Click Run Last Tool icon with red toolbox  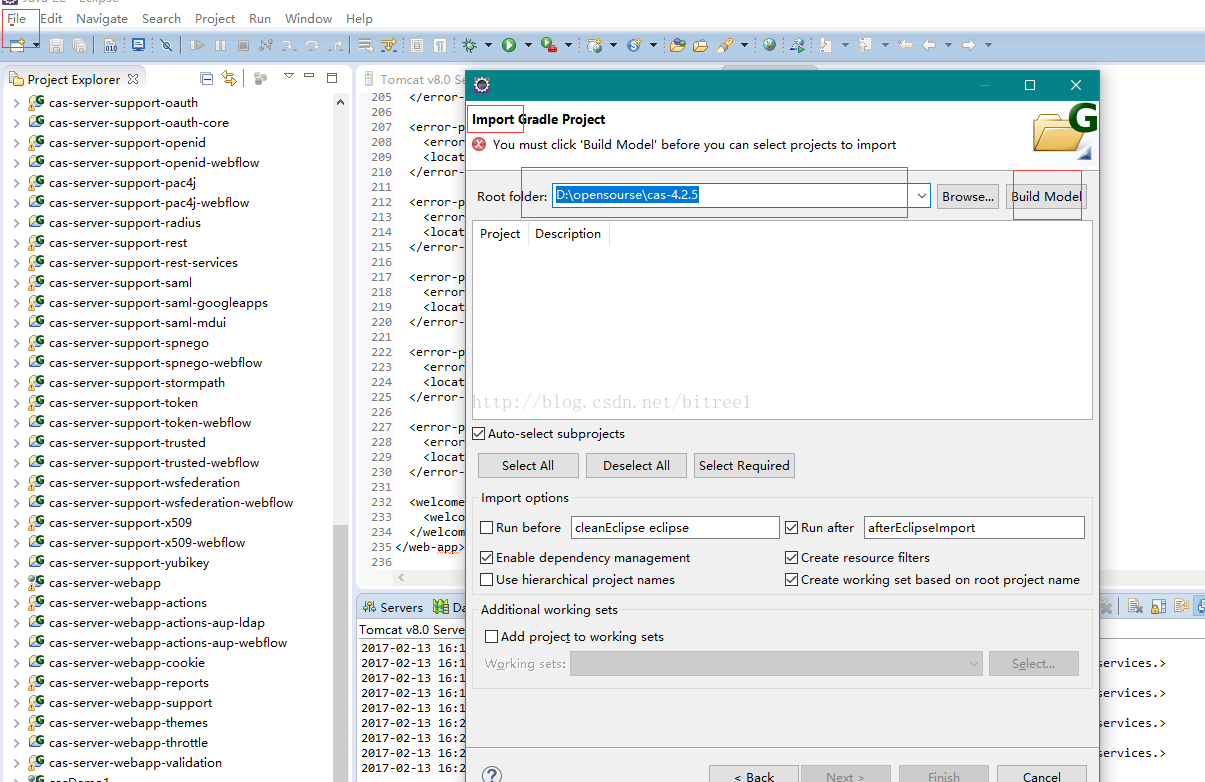(x=548, y=45)
